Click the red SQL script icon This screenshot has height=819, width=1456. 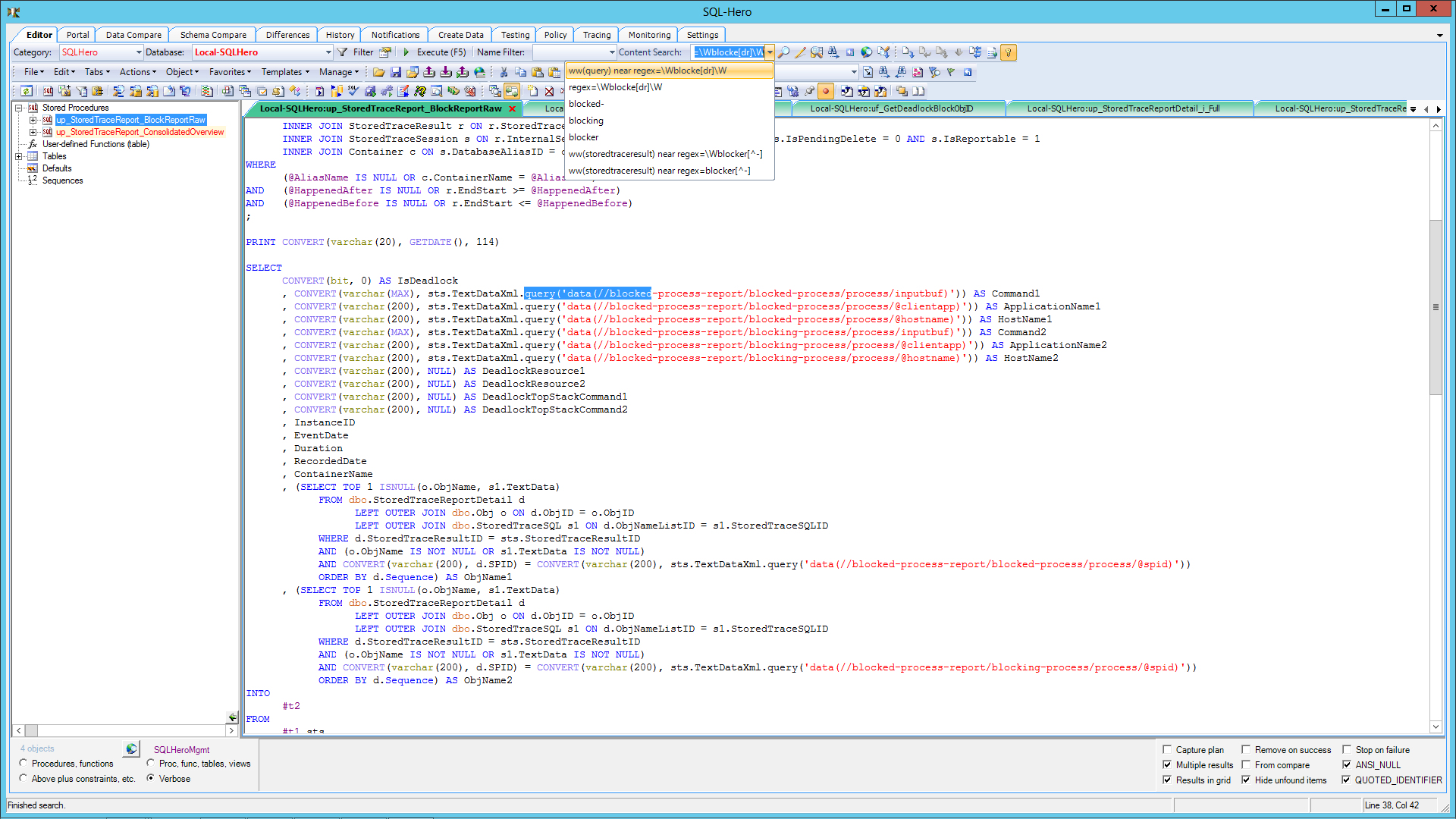[x=48, y=91]
